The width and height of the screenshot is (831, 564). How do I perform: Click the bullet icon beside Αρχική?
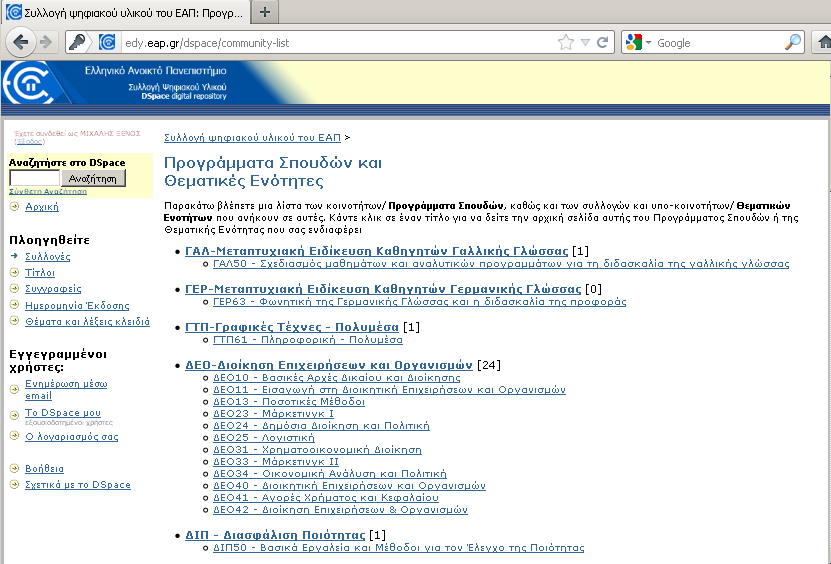(x=14, y=206)
